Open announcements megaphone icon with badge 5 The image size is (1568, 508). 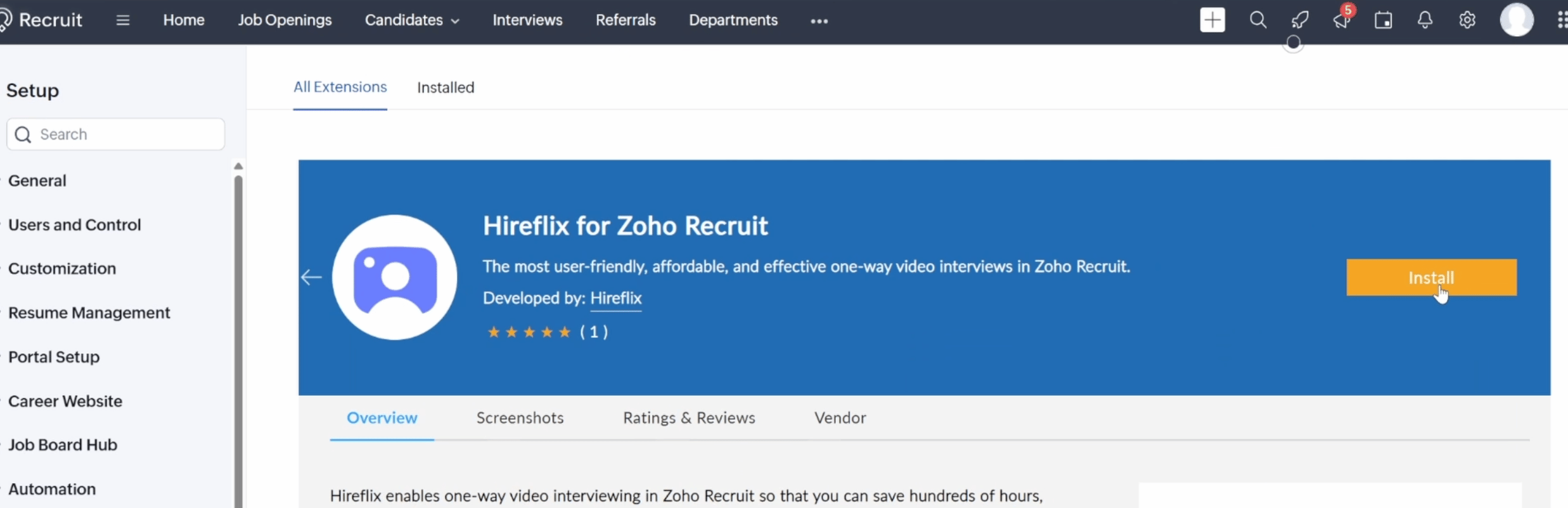[1342, 19]
